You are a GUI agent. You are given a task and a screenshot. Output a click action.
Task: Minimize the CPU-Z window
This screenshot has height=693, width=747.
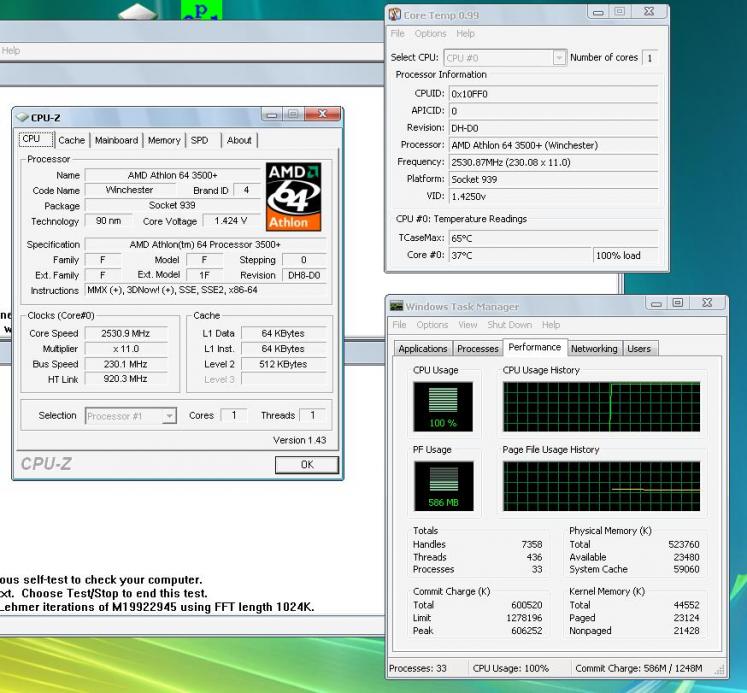(x=272, y=114)
